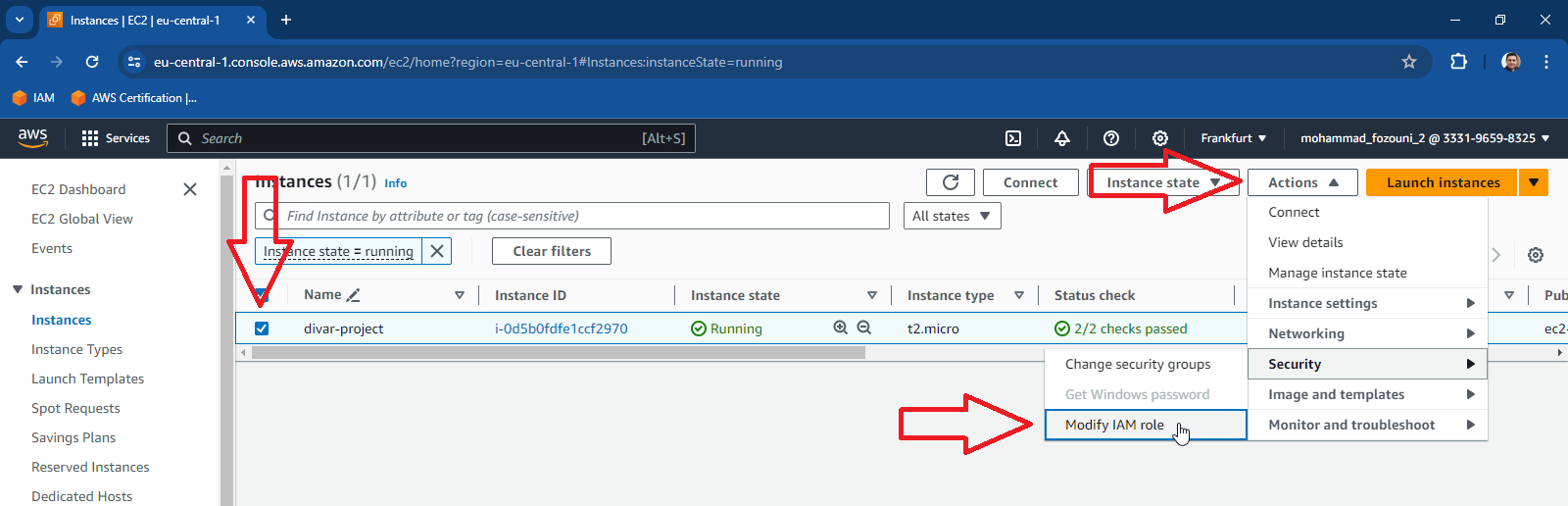Screen dimensions: 1568x506
Task: Open the Info link beside Instances
Action: 395,183
